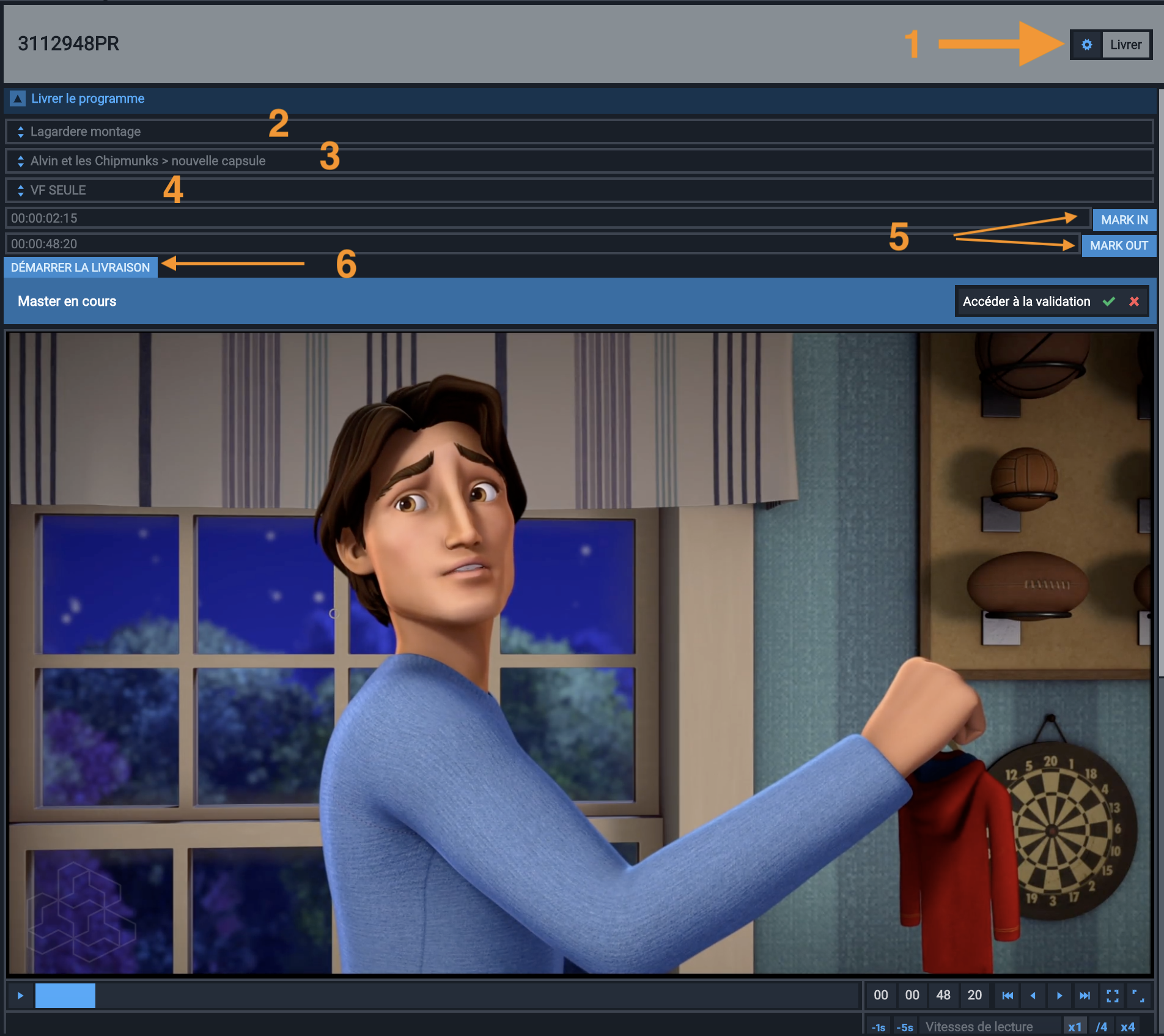
Task: Reject with the red X icon
Action: tap(1134, 302)
